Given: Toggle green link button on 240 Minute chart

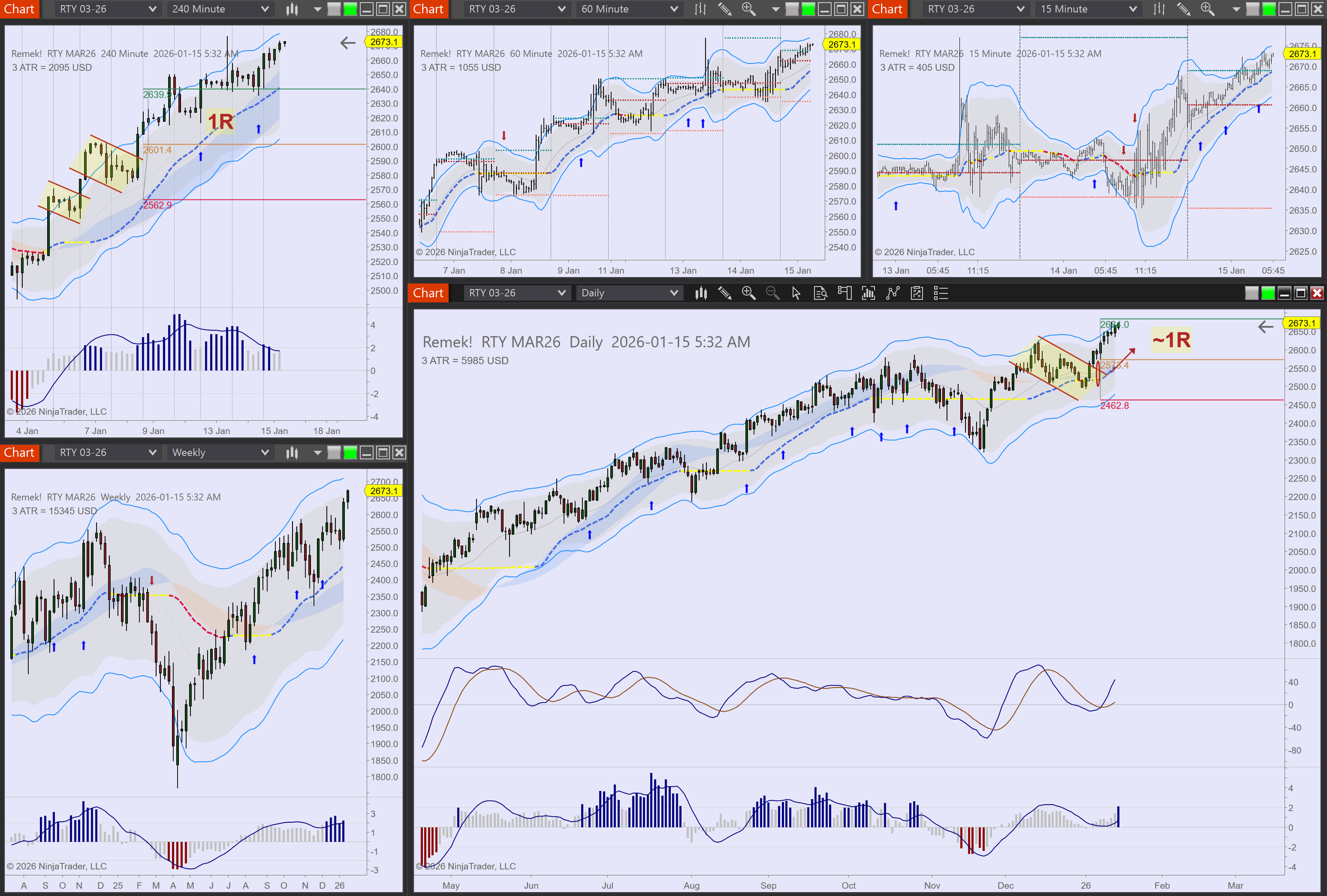Looking at the screenshot, I should (350, 9).
